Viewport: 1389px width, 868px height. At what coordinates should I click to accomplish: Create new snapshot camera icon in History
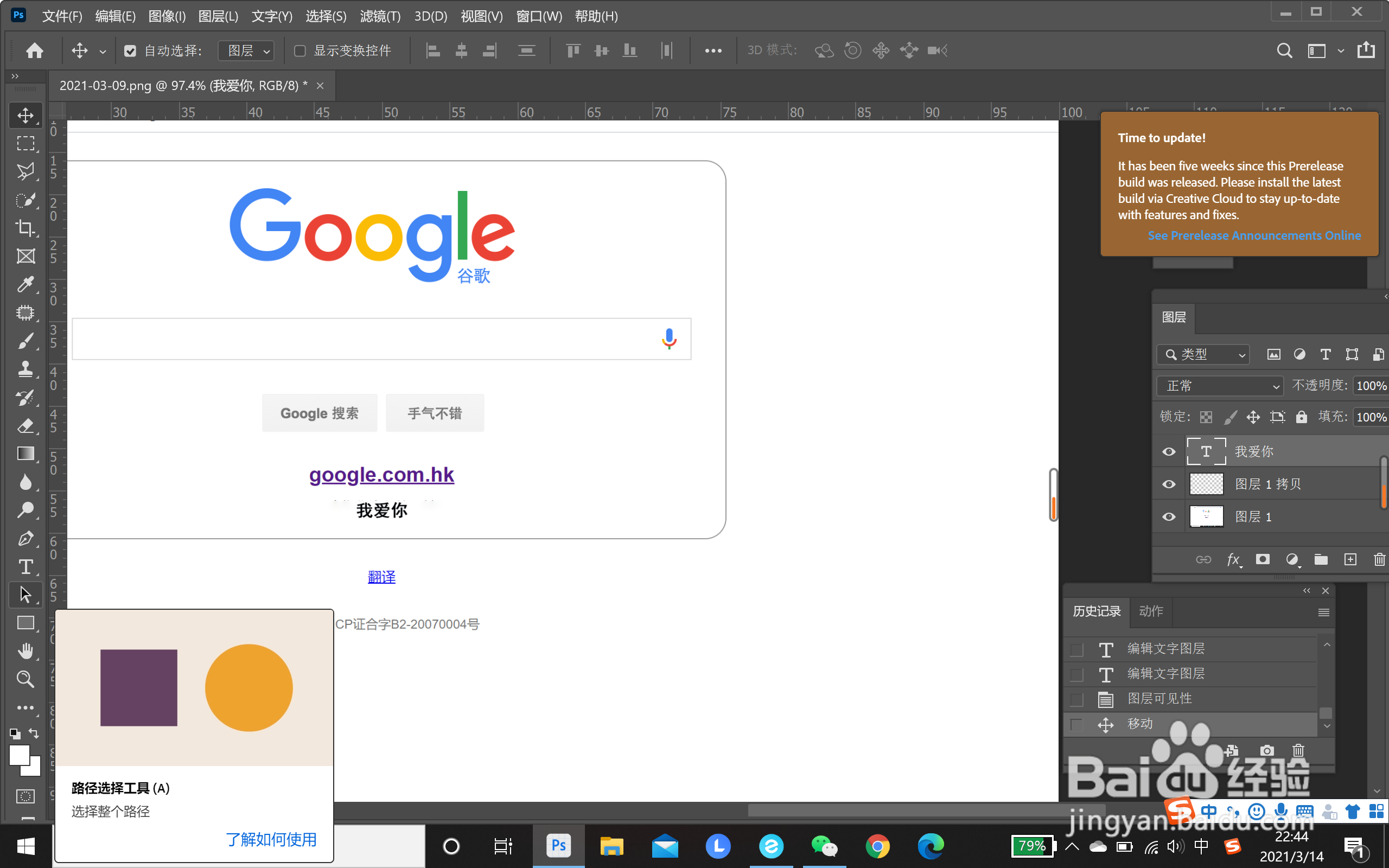(1267, 750)
